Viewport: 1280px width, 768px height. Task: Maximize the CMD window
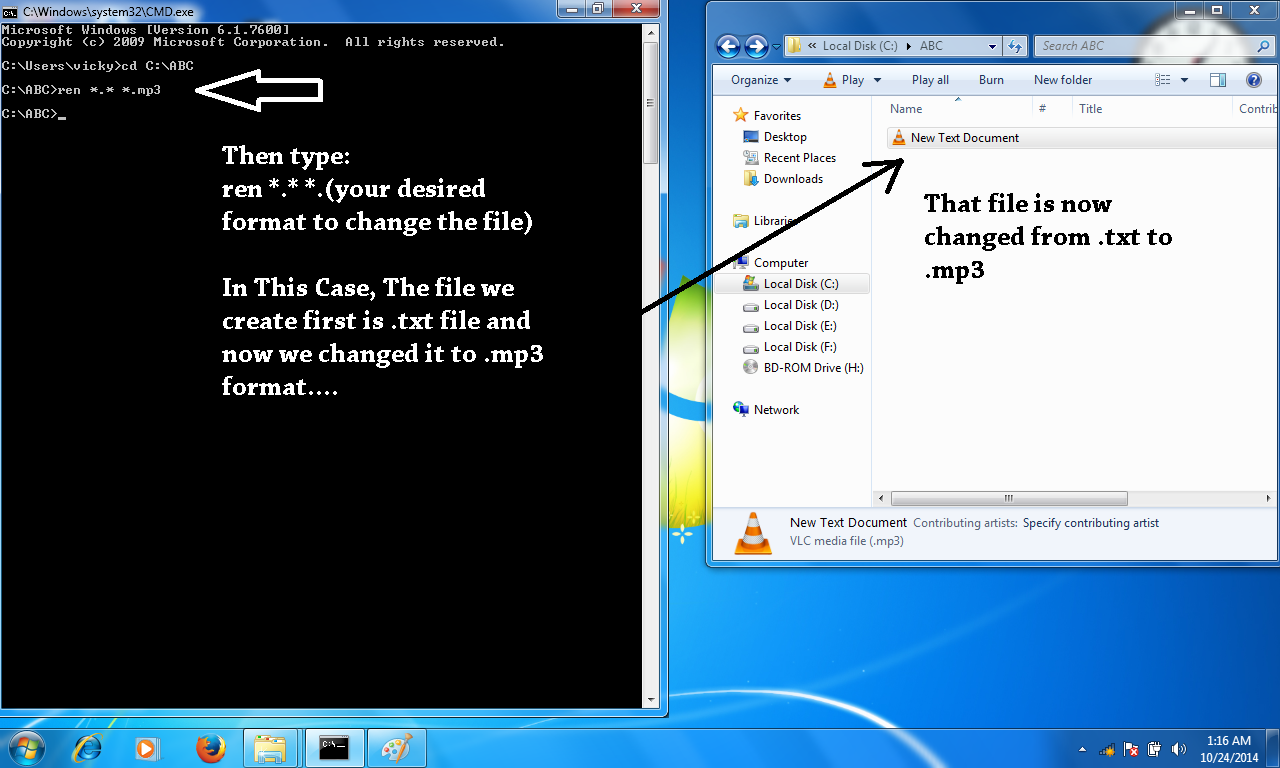coord(598,9)
